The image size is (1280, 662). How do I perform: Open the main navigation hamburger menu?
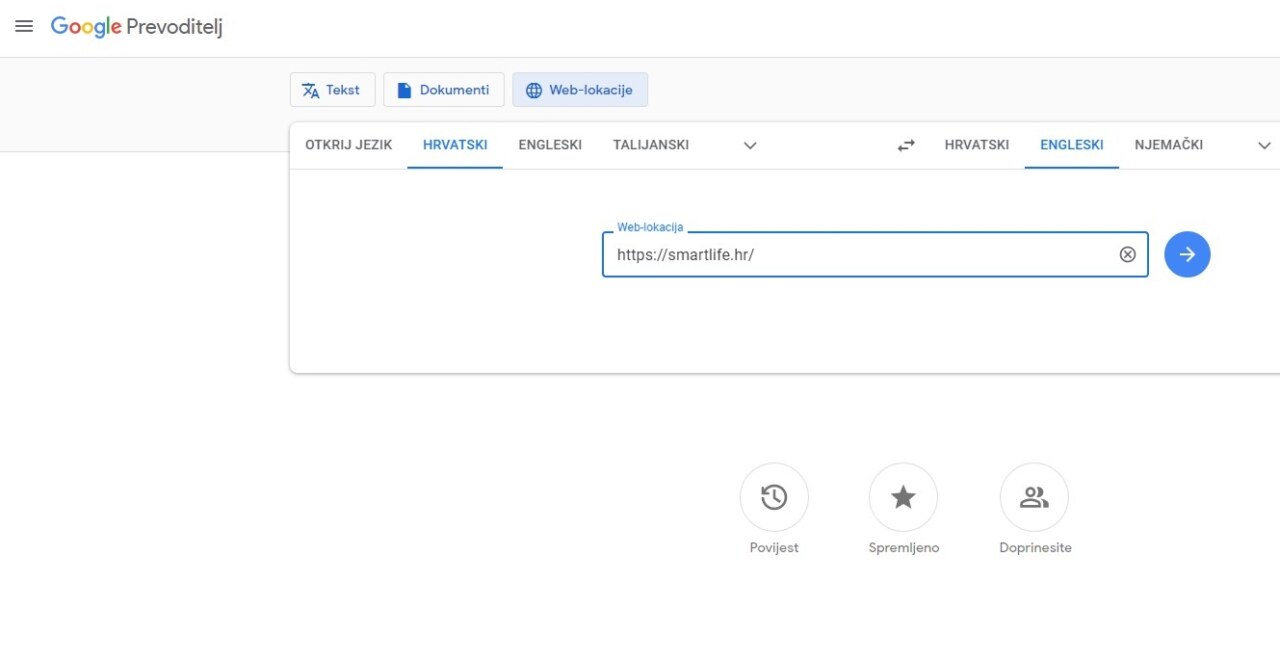coord(24,26)
